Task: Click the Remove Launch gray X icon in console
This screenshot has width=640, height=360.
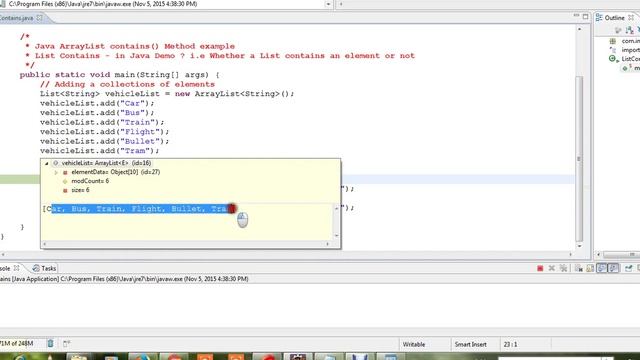Action: point(552,268)
